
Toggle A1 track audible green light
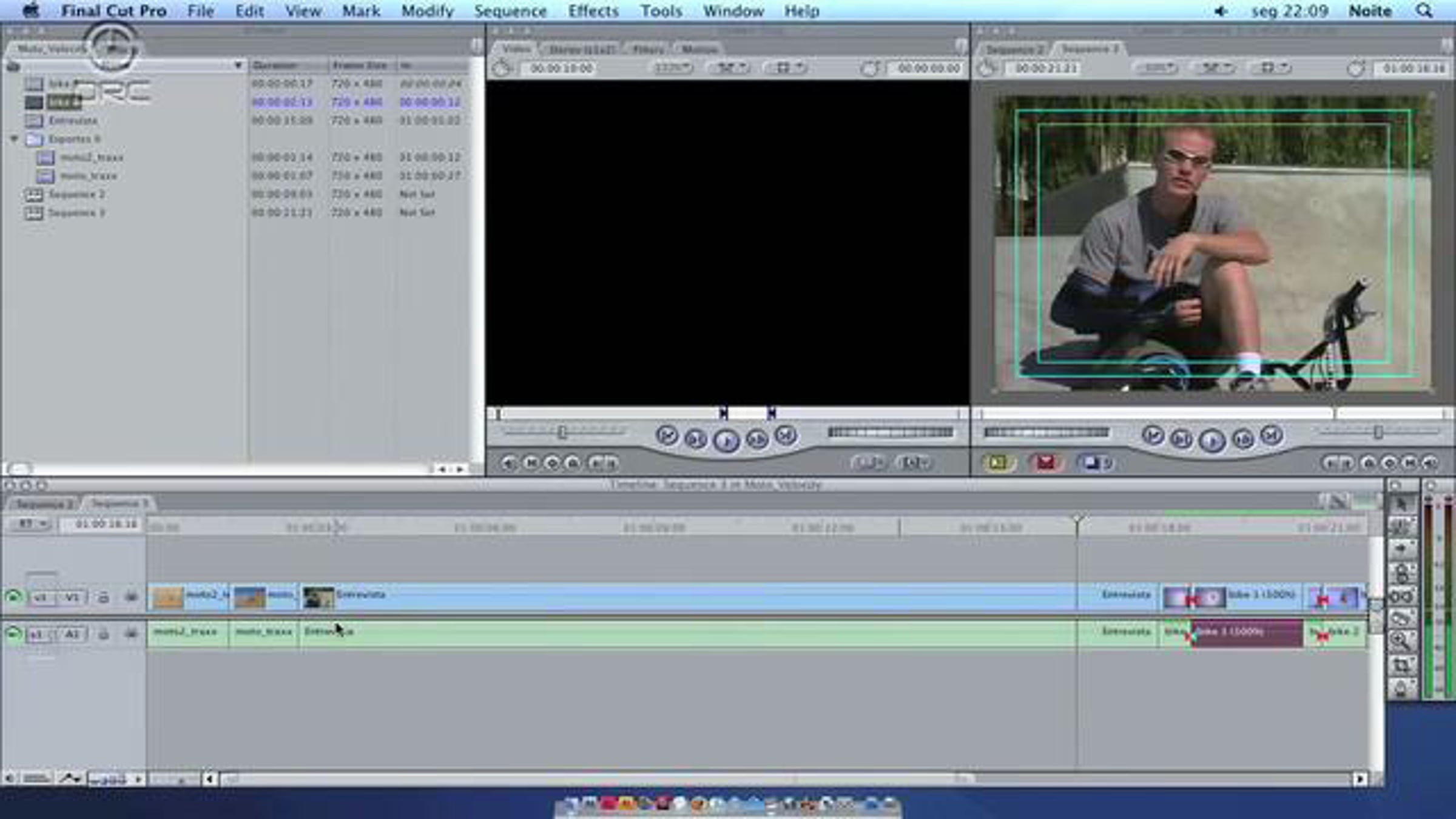tap(13, 634)
